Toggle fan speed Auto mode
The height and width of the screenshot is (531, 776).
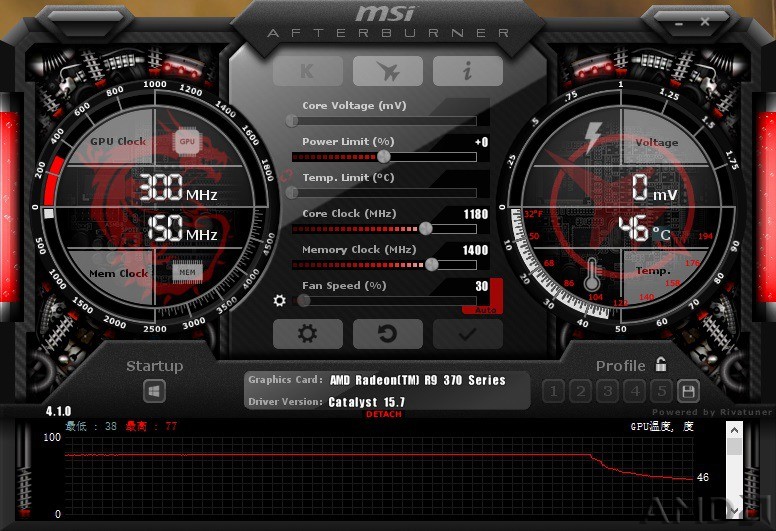(485, 310)
